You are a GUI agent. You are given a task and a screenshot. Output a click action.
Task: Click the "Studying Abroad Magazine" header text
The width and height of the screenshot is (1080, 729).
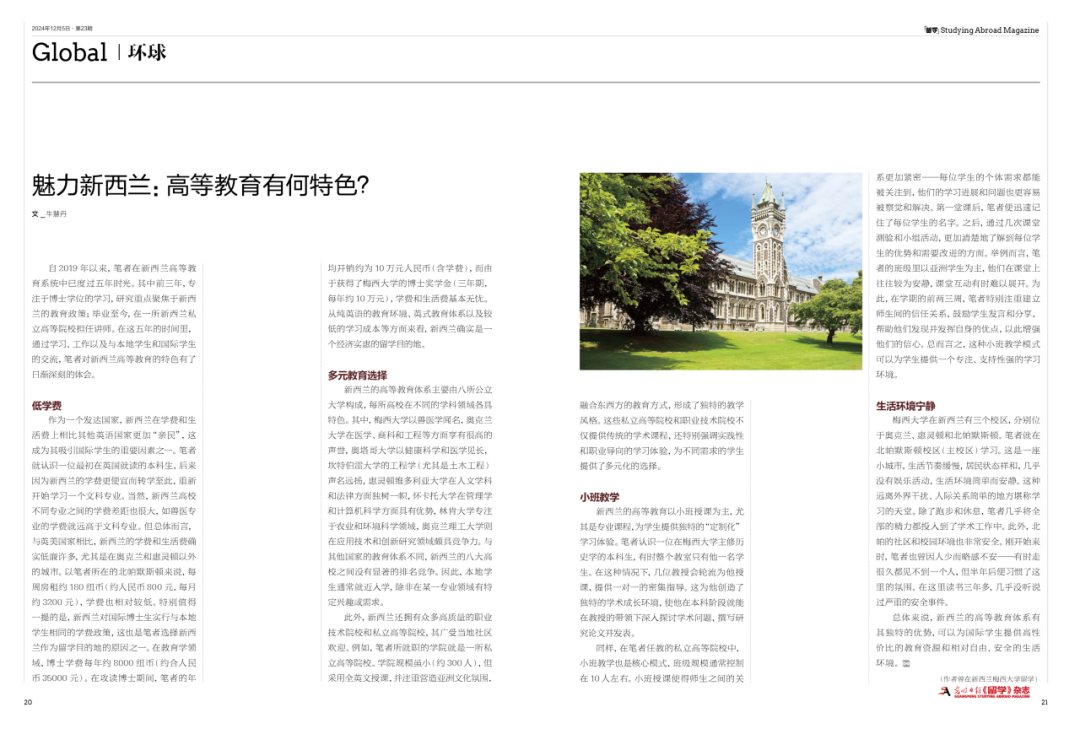pyautogui.click(x=989, y=30)
